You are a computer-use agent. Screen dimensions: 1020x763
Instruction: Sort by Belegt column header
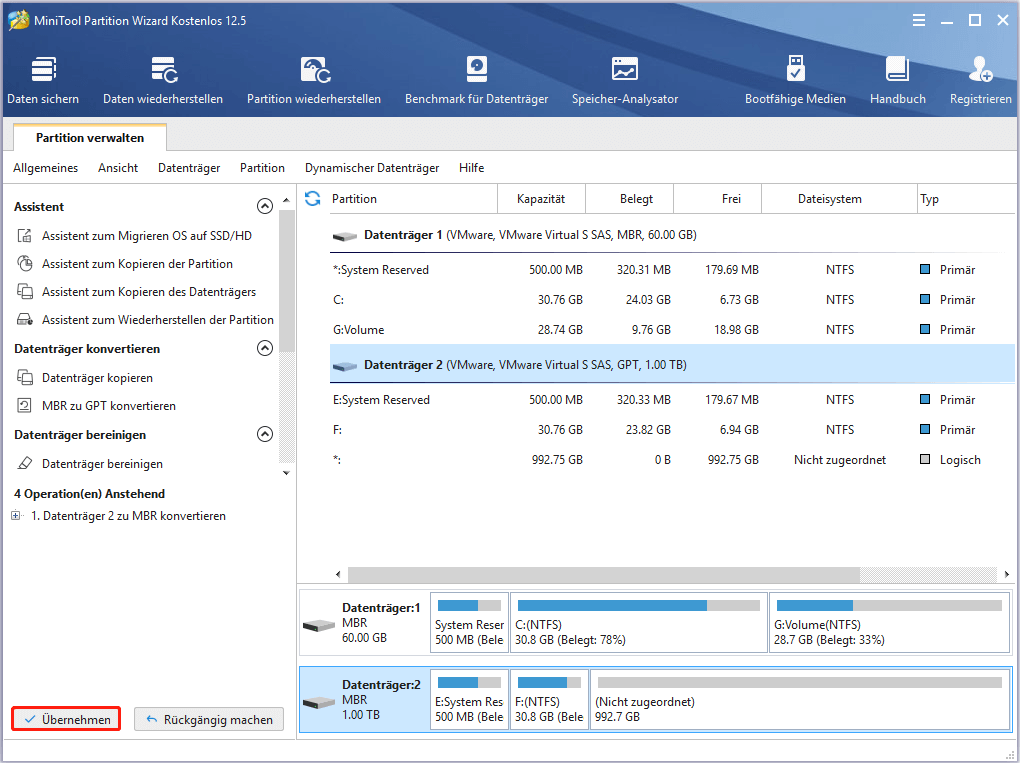[630, 198]
